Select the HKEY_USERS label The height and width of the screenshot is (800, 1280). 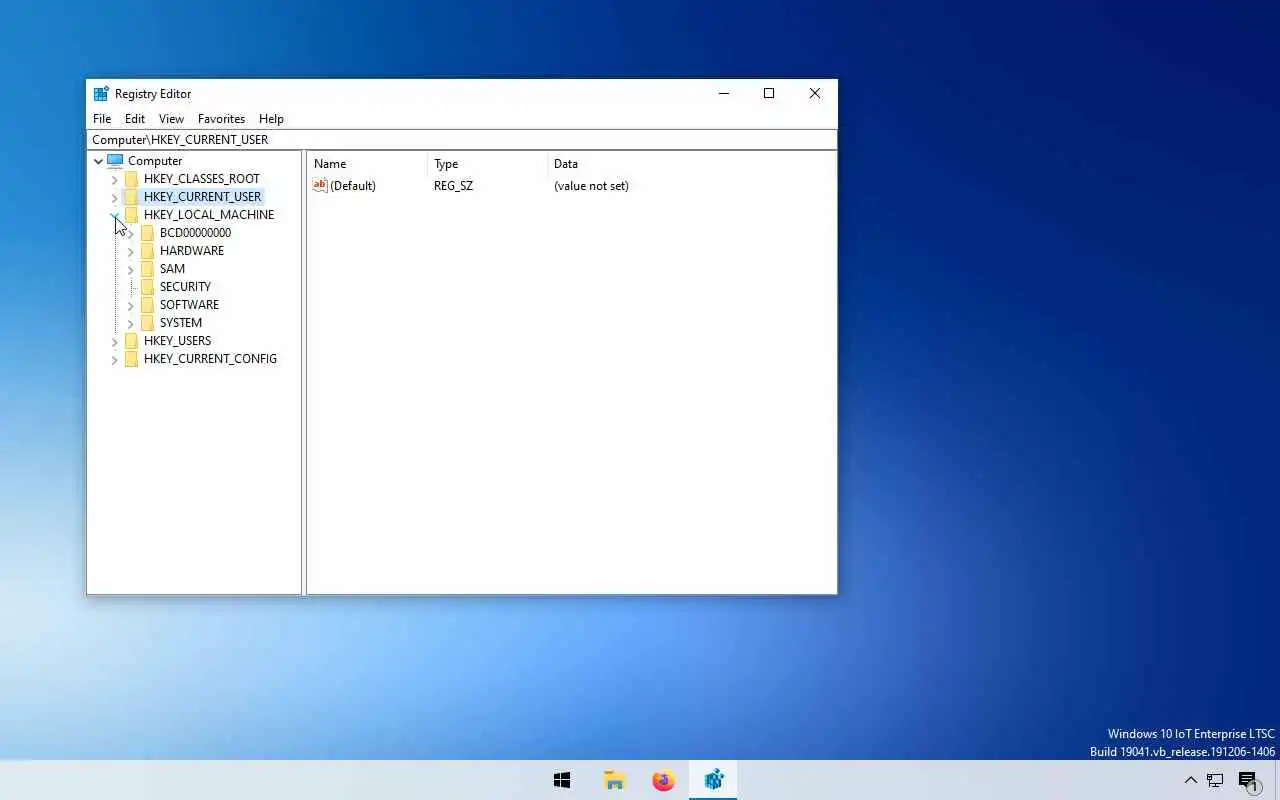[x=177, y=341]
